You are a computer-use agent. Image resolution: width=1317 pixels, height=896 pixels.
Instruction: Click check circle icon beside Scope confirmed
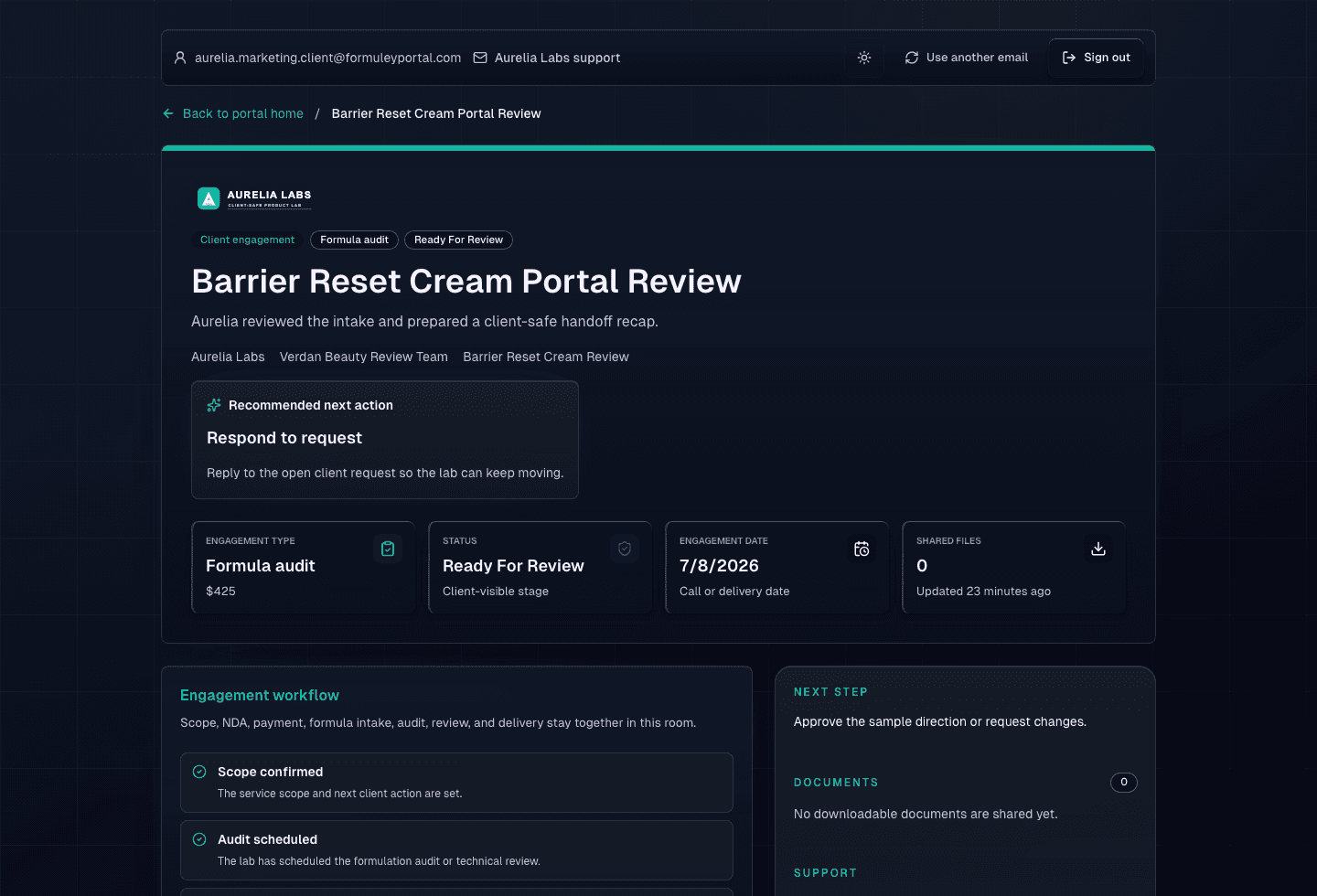(199, 772)
